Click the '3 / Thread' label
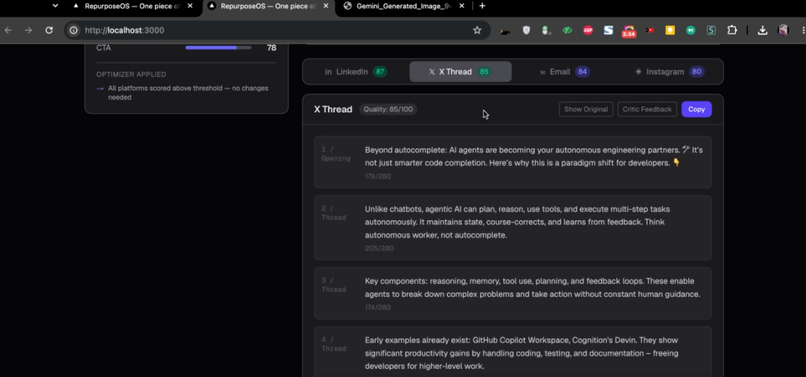806x377 pixels. tap(334, 285)
